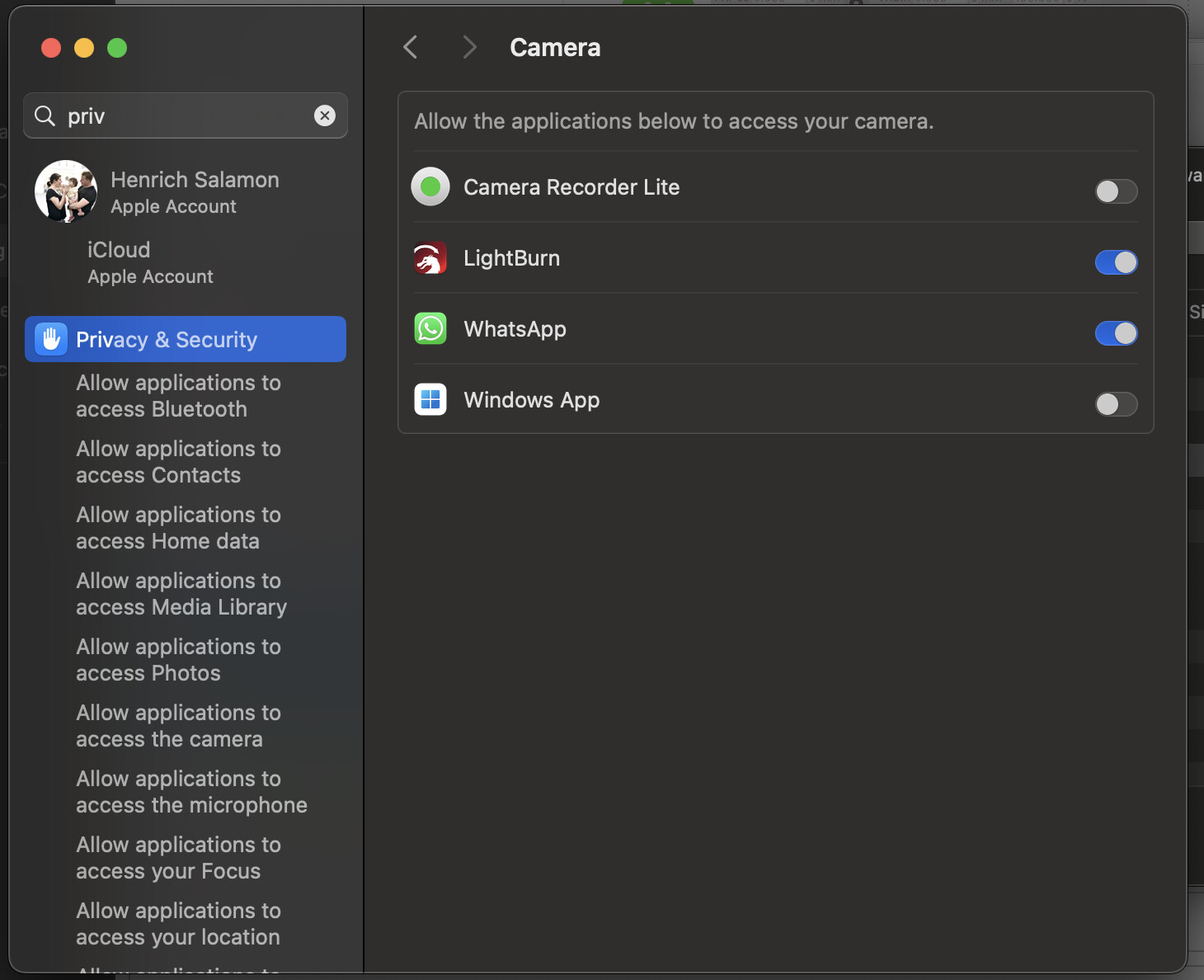Click the Windows App label
The height and width of the screenshot is (980, 1204).
pos(531,400)
